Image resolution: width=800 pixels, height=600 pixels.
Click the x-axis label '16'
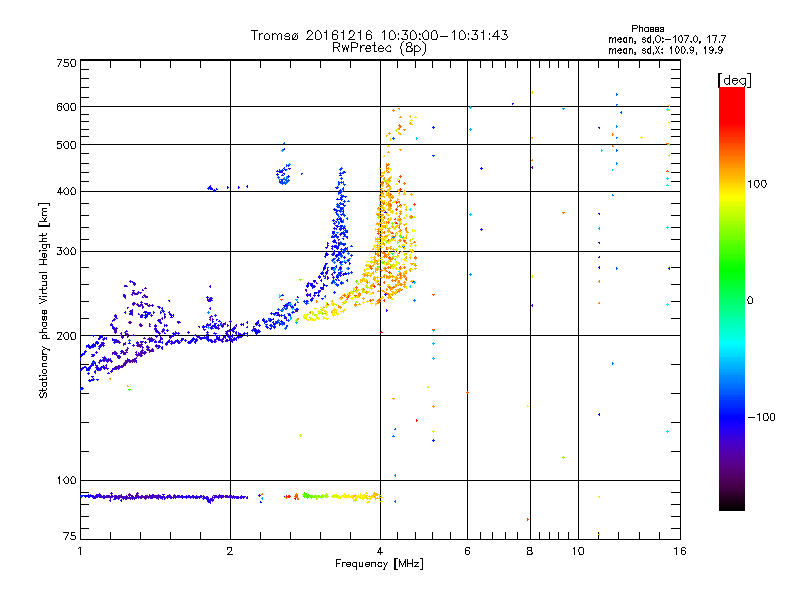coord(680,551)
